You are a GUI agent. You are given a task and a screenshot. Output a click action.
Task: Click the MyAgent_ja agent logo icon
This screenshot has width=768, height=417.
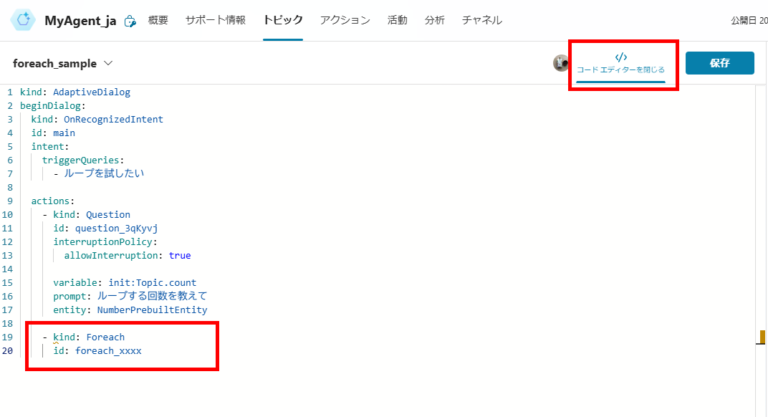(x=22, y=20)
